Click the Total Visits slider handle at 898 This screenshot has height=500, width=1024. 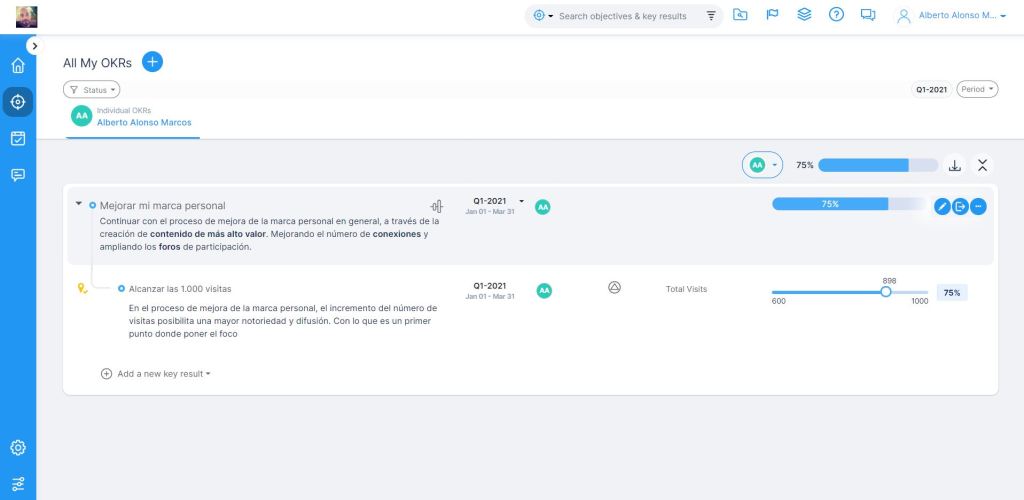(885, 292)
